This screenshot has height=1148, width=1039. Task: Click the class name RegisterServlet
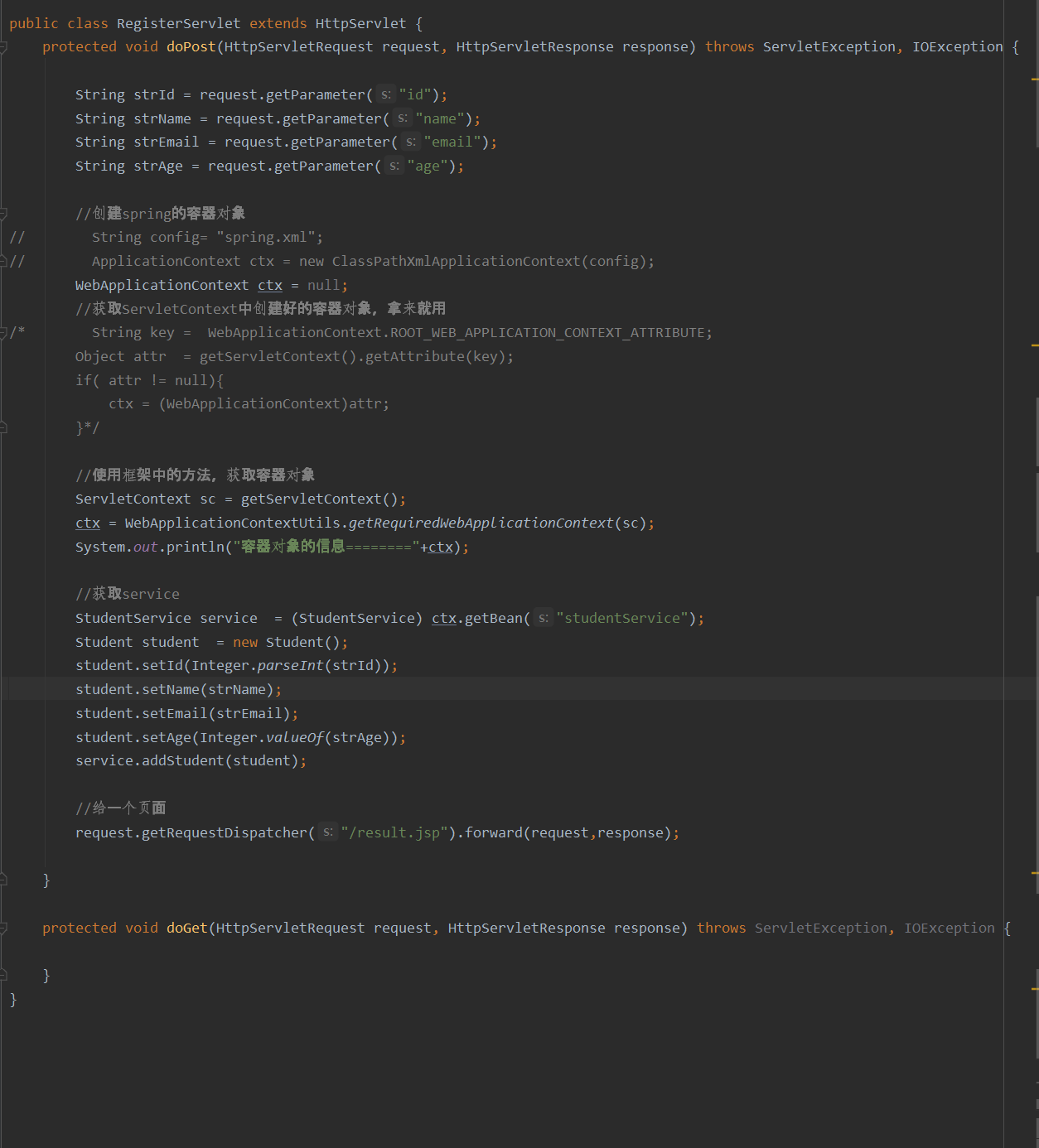(178, 24)
